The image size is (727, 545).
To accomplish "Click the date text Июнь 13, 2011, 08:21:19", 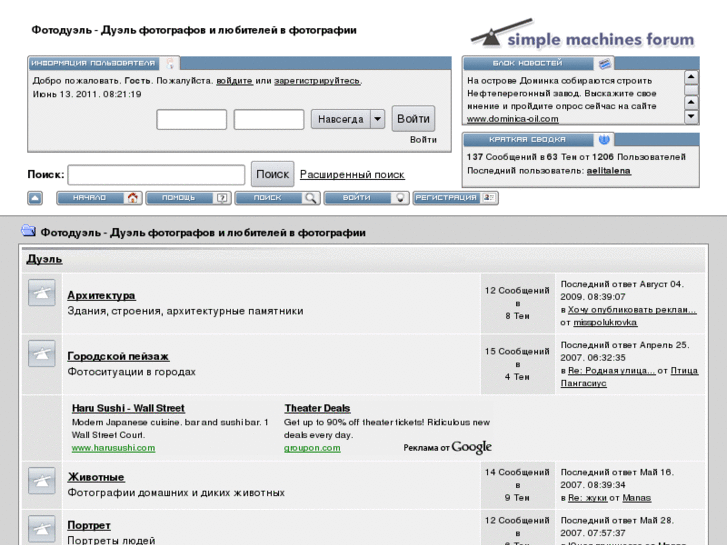I will pyautogui.click(x=87, y=94).
